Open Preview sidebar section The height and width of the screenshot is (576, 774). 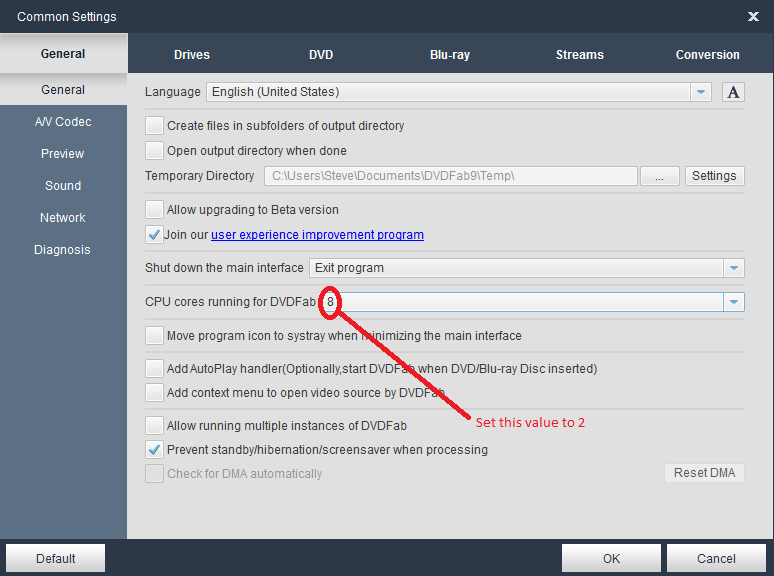(x=63, y=154)
